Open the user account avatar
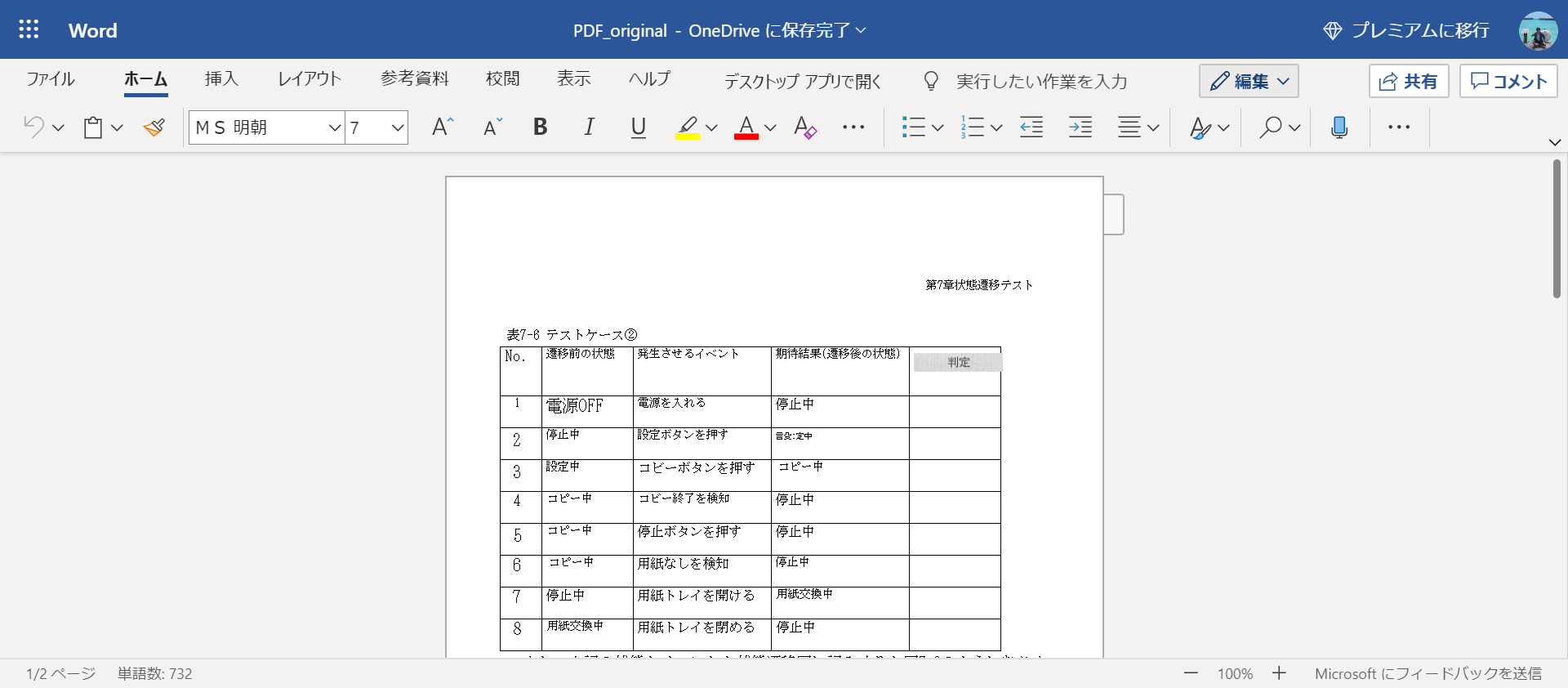The height and width of the screenshot is (688, 1568). coord(1538,30)
